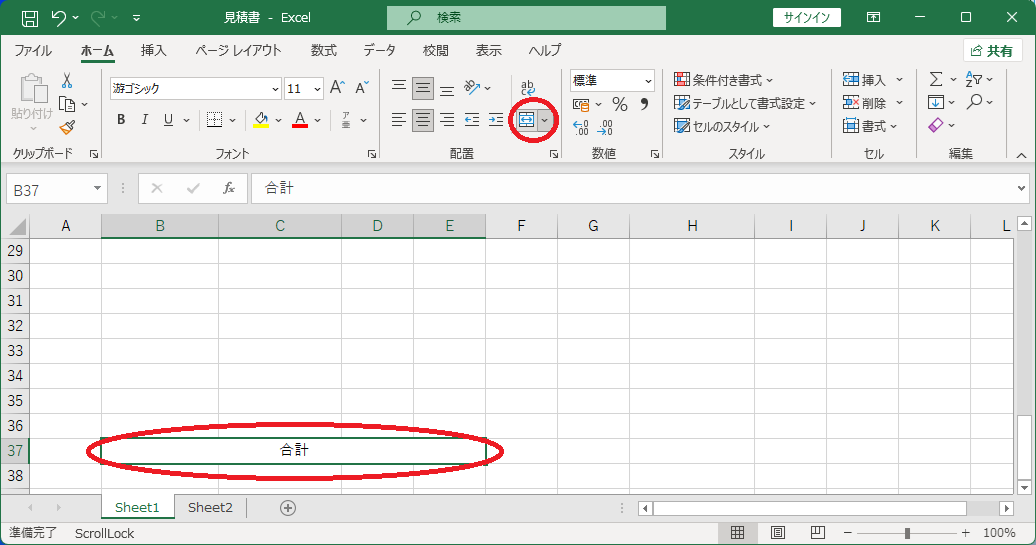Undo the last action
This screenshot has height=545, width=1036.
click(59, 18)
